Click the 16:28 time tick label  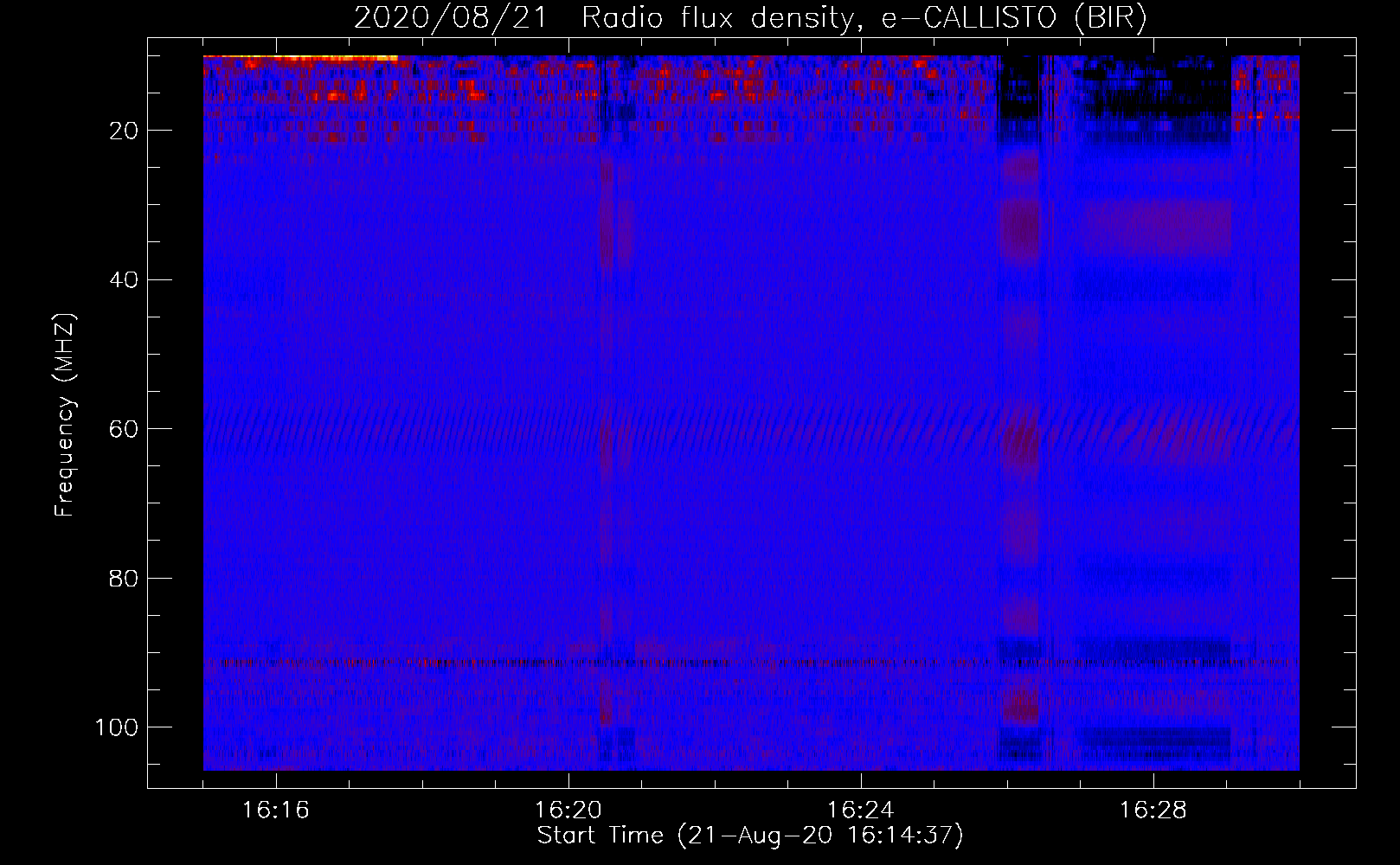[x=1153, y=811]
